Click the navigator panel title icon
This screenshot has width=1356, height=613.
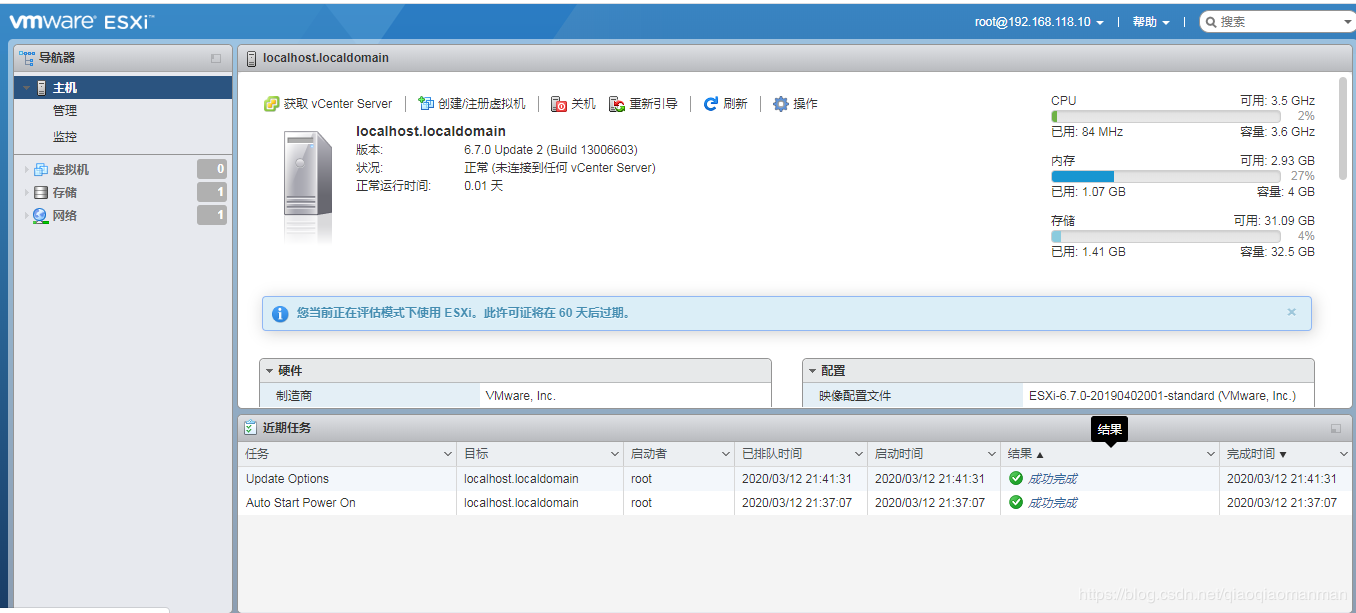click(x=27, y=58)
